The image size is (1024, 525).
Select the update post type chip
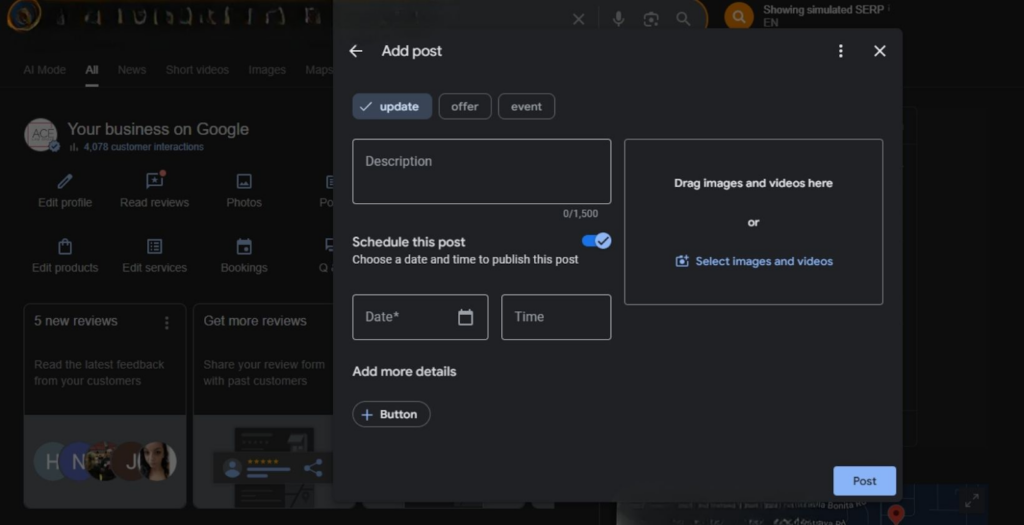(392, 107)
